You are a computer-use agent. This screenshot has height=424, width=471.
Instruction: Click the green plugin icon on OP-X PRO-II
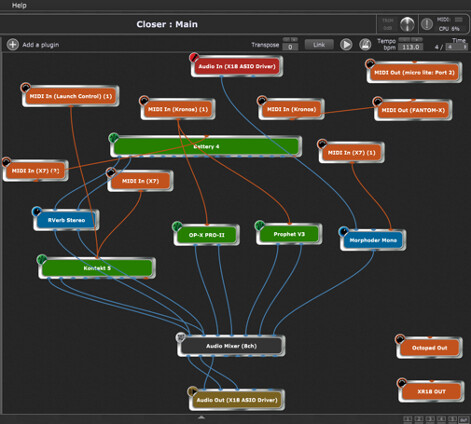click(x=177, y=226)
